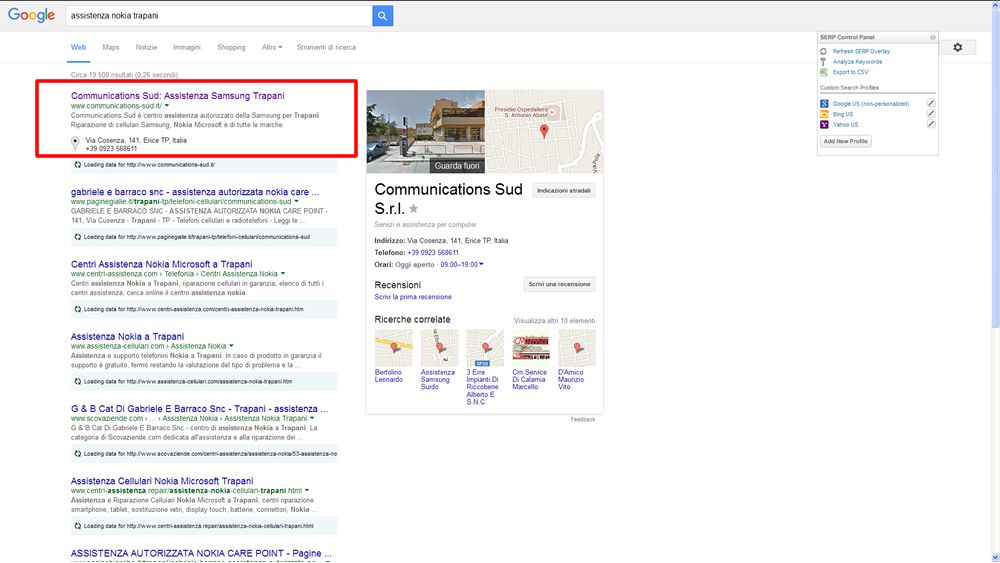Collapse the SERP Control Panel minus icon
Screen dimensions: 1000x563
pyautogui.click(x=932, y=38)
